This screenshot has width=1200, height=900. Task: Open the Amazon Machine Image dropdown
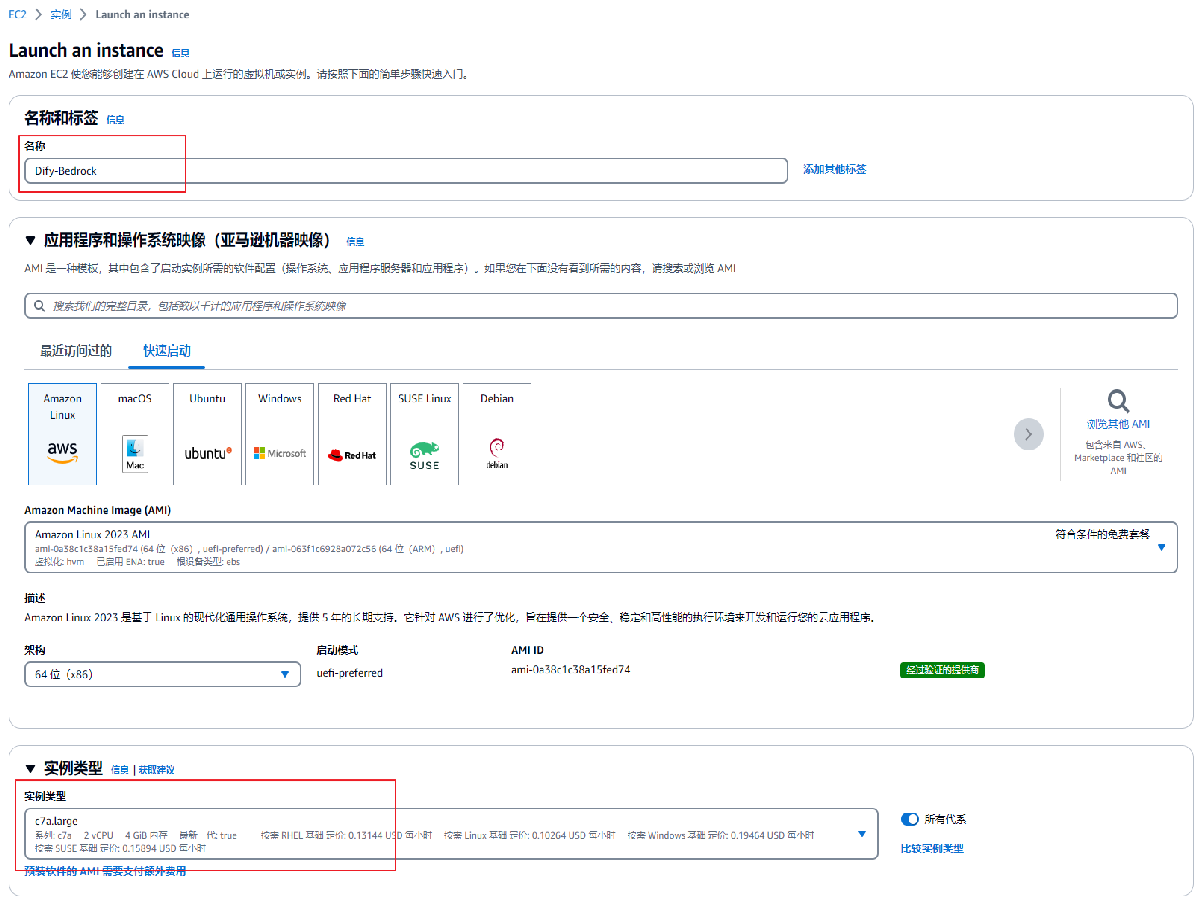pos(1161,547)
